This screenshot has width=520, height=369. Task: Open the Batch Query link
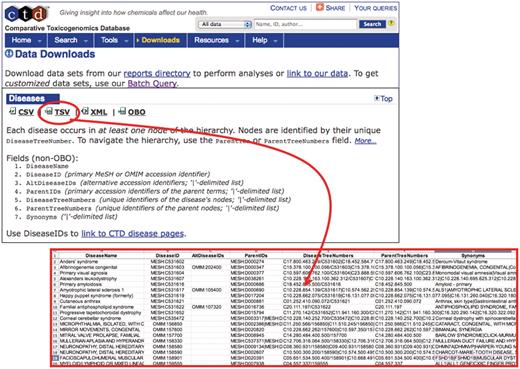click(152, 83)
